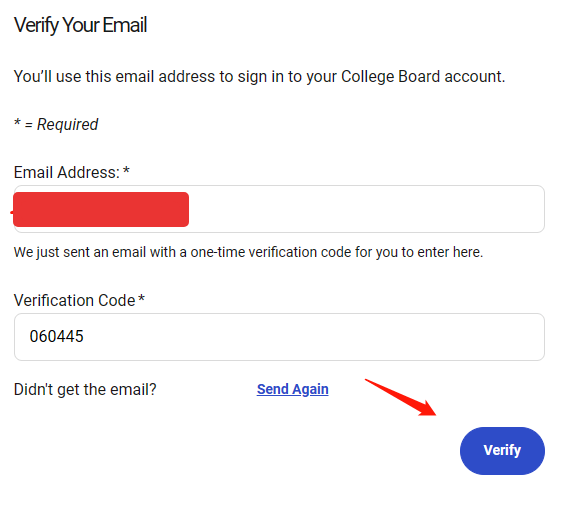Focus the Verification Code input field
Image resolution: width=573 pixels, height=507 pixels.
[x=279, y=337]
